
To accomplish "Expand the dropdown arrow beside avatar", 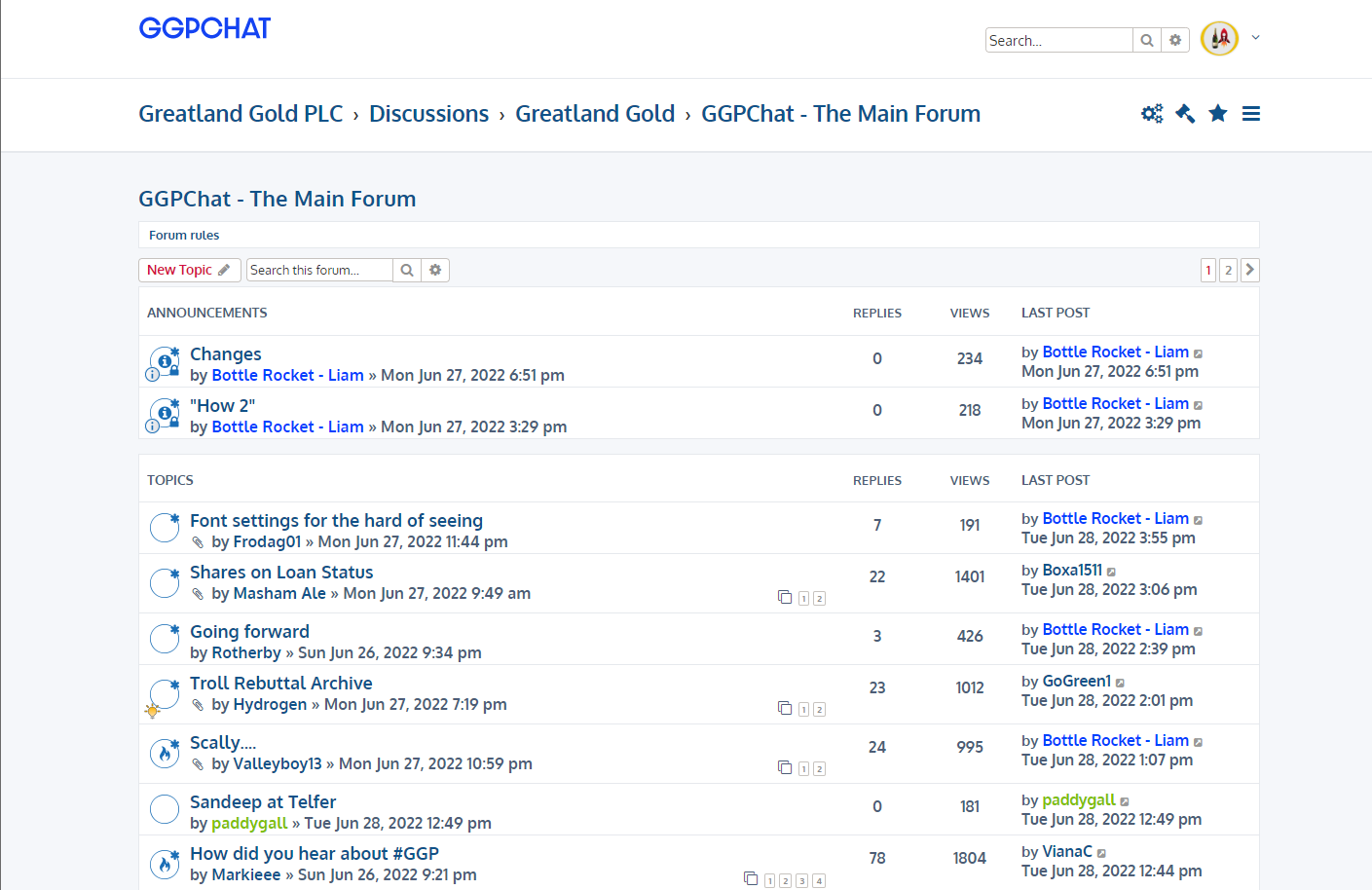I will click(1256, 38).
